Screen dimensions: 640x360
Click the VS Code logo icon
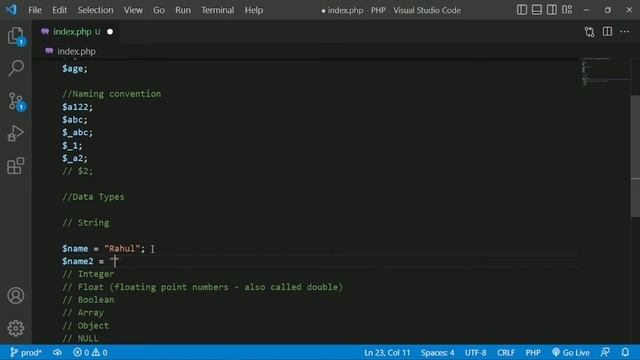pos(11,9)
